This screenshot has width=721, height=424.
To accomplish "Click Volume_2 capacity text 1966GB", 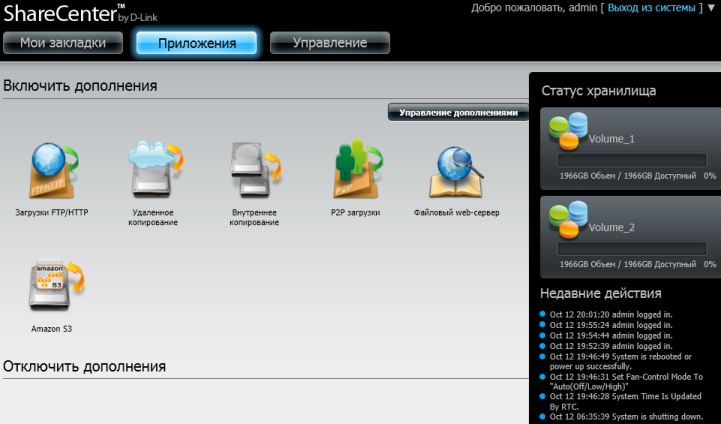I will click(x=628, y=264).
